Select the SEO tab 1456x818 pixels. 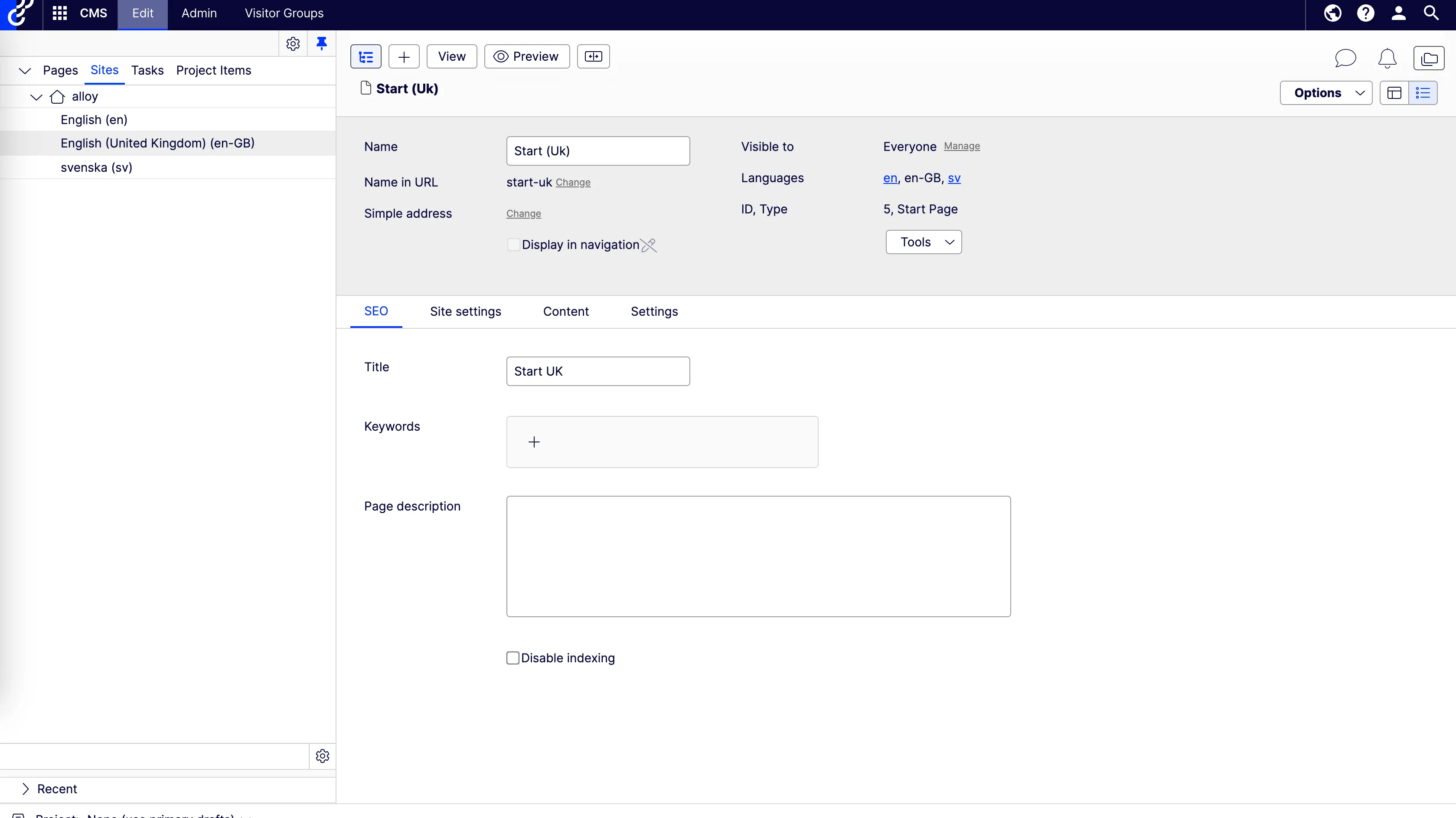tap(376, 311)
